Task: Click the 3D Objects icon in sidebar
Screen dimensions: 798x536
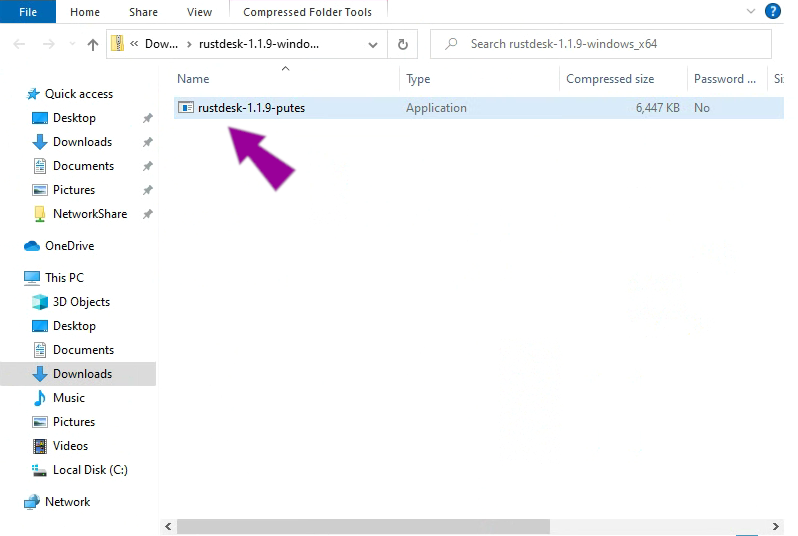Action: (40, 302)
